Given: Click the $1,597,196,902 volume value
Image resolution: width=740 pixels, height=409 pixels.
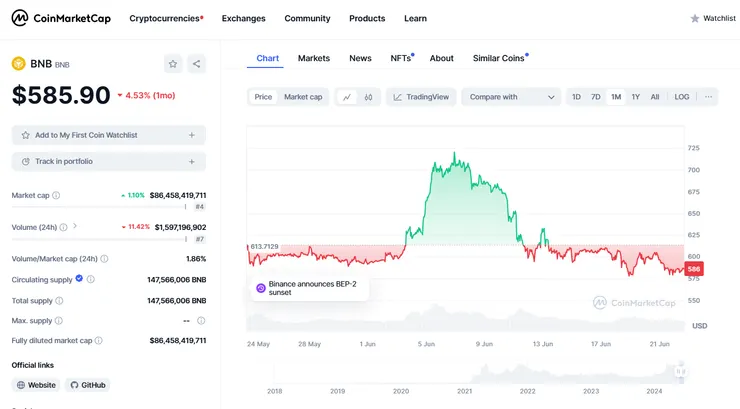Looking at the screenshot, I should (180, 227).
